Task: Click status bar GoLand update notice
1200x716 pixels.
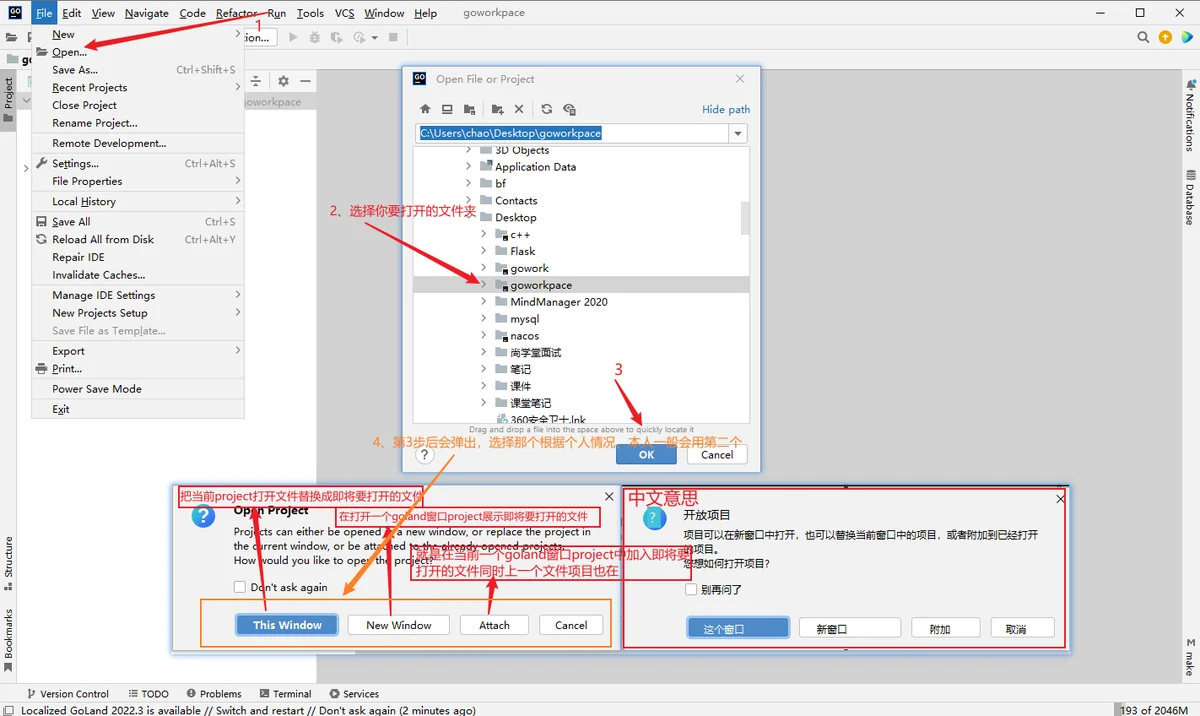Action: [248, 710]
